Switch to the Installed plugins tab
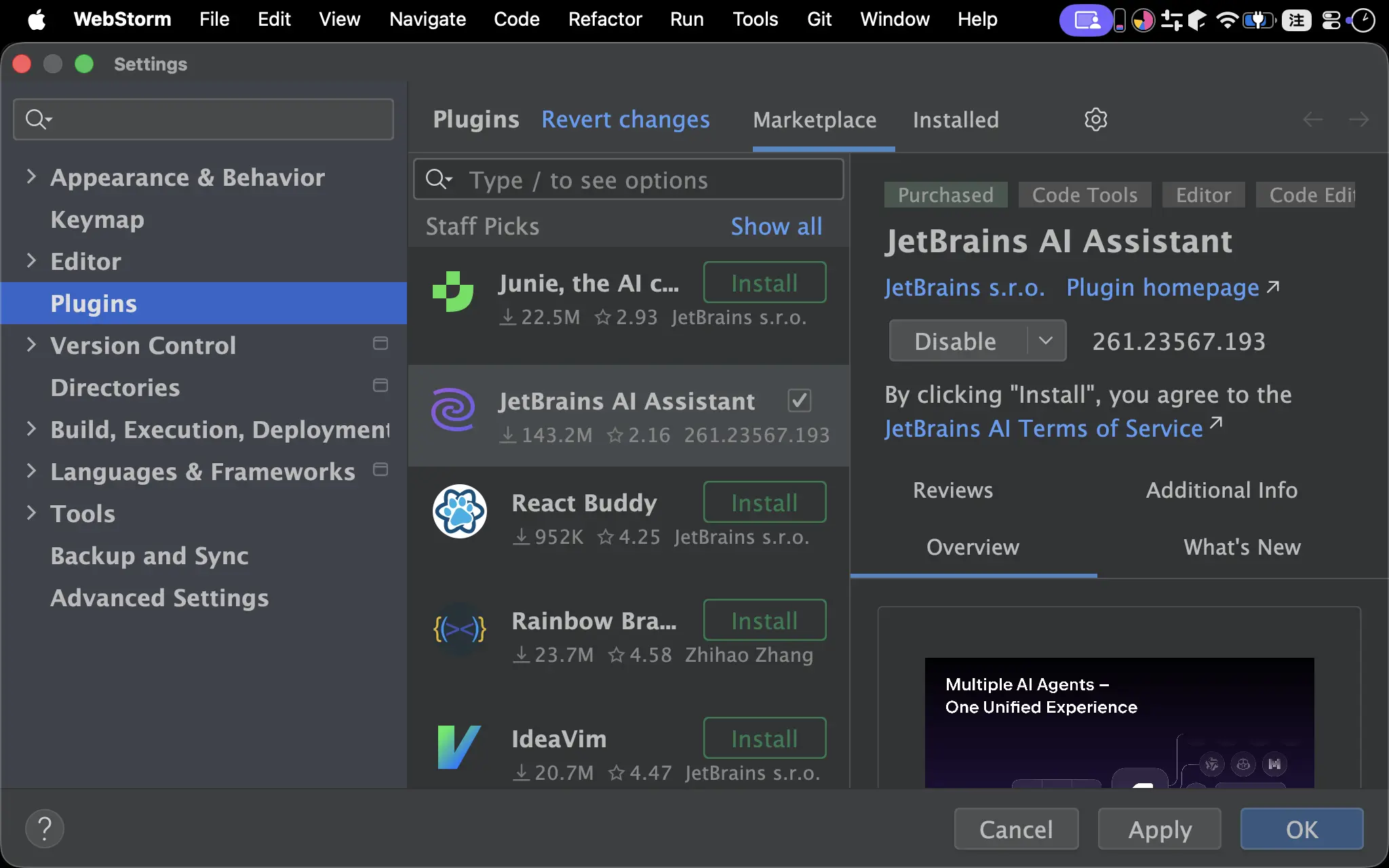The image size is (1389, 868). click(956, 120)
